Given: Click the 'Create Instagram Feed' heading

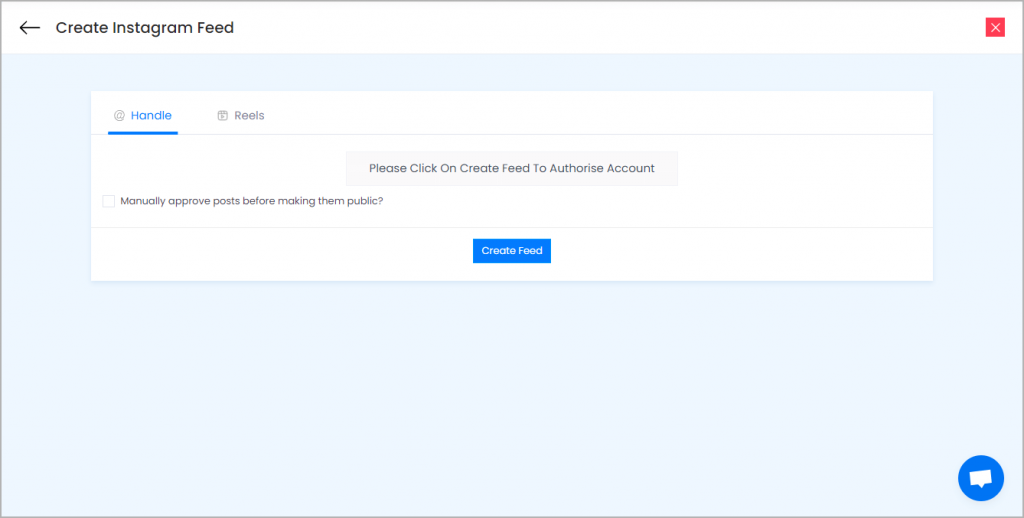Looking at the screenshot, I should pyautogui.click(x=144, y=28).
